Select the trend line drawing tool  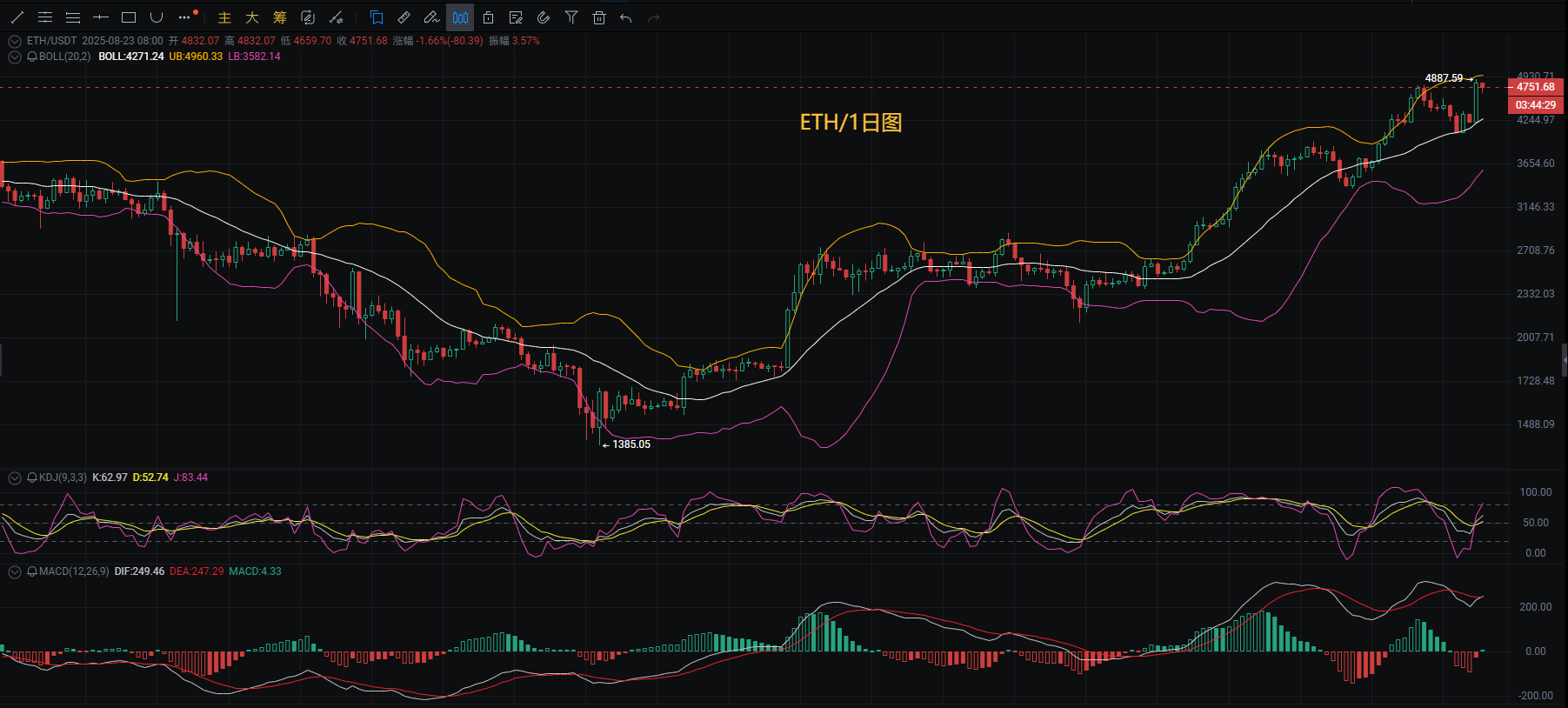(17, 17)
